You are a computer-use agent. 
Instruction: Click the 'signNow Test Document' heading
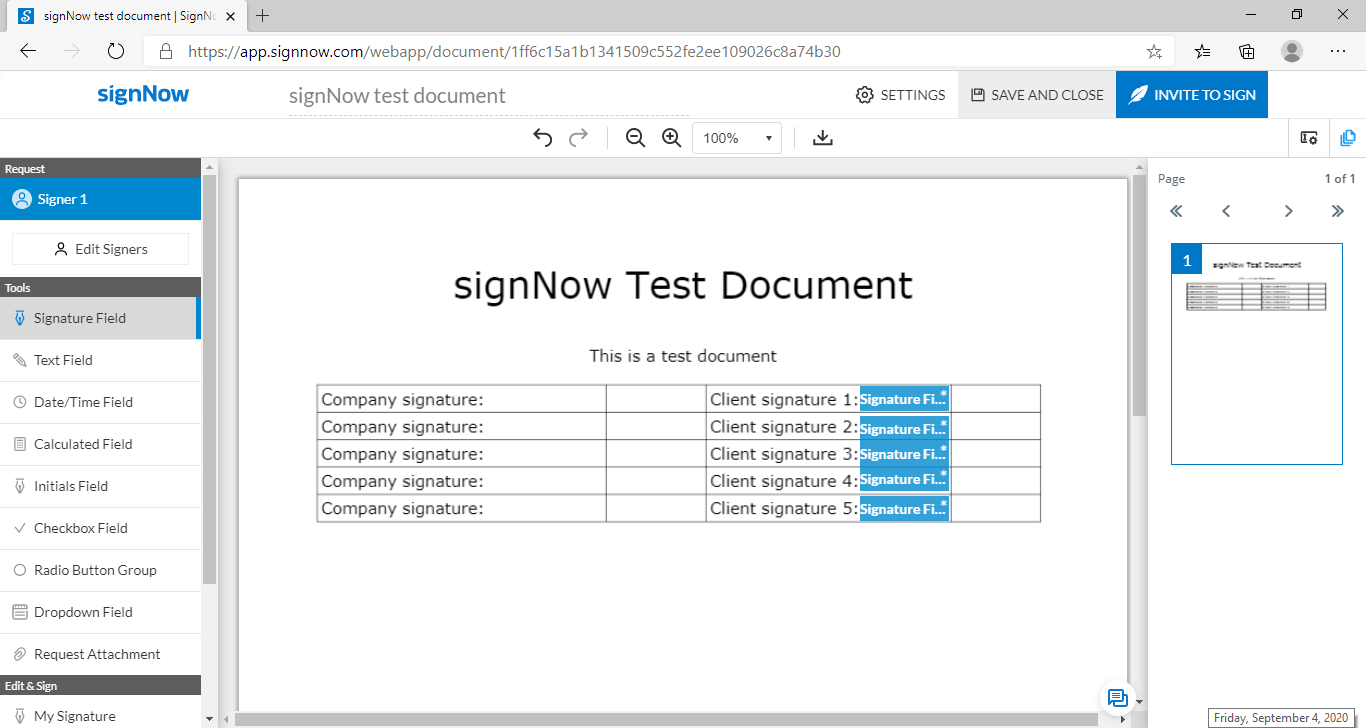[x=683, y=285]
